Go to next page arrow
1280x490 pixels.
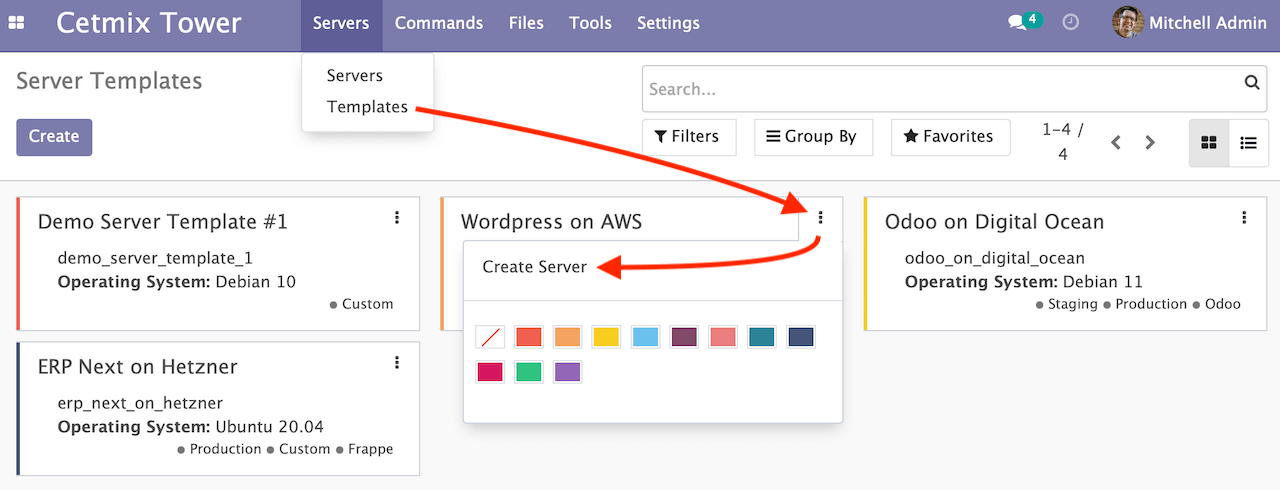[x=1150, y=142]
